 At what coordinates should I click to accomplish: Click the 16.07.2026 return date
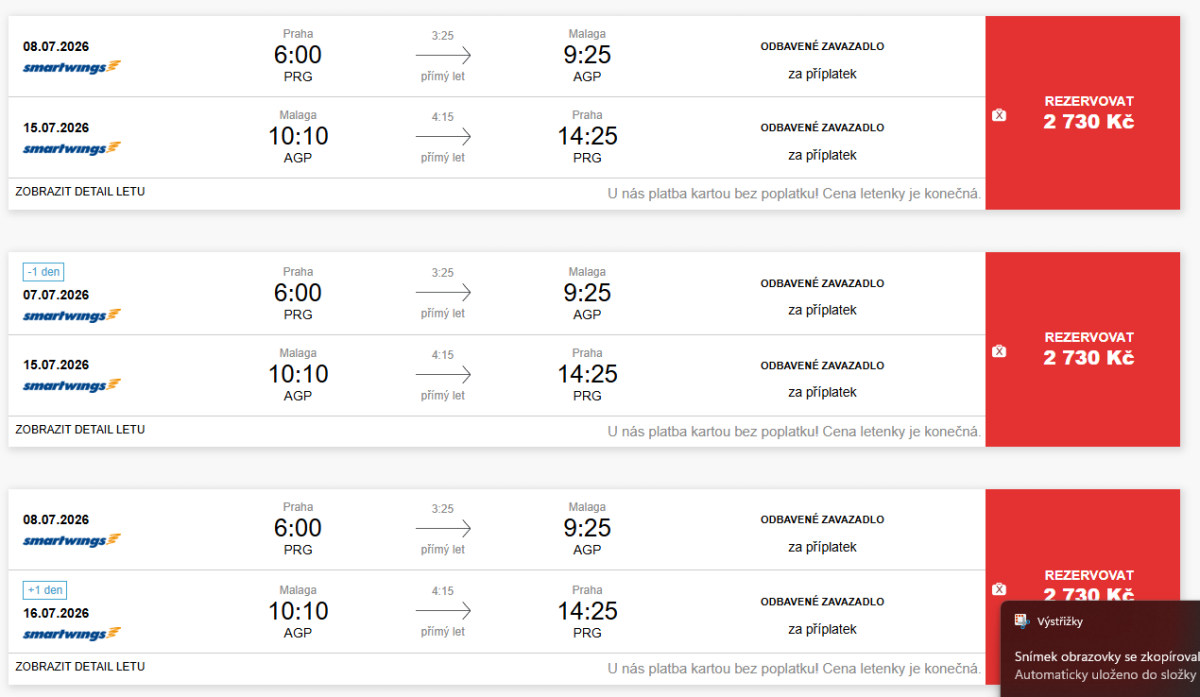[x=56, y=613]
